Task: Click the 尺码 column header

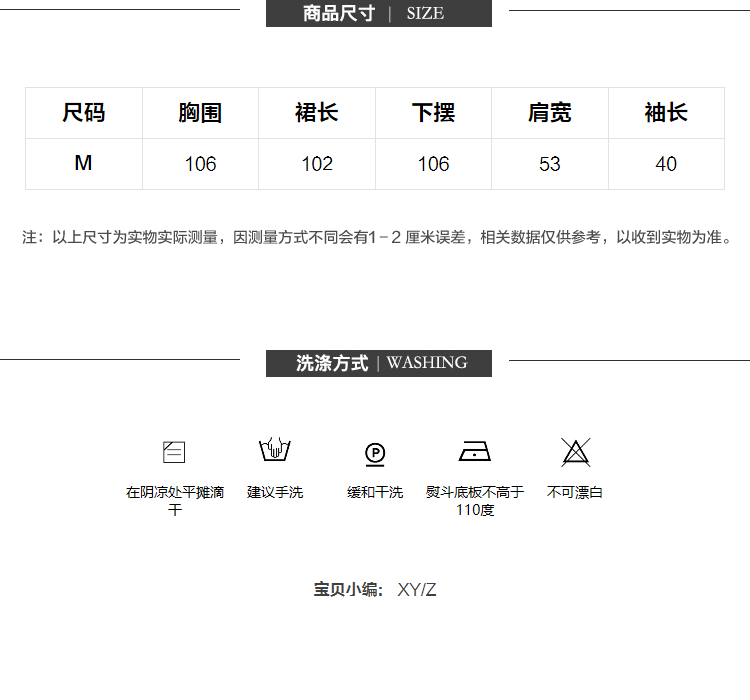Action: [x=84, y=113]
